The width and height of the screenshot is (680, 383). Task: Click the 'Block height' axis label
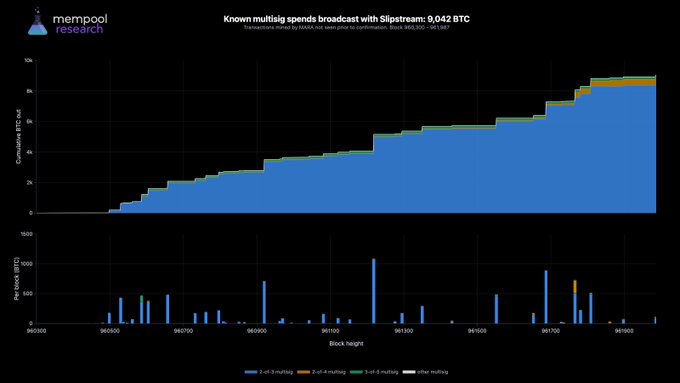pyautogui.click(x=346, y=344)
